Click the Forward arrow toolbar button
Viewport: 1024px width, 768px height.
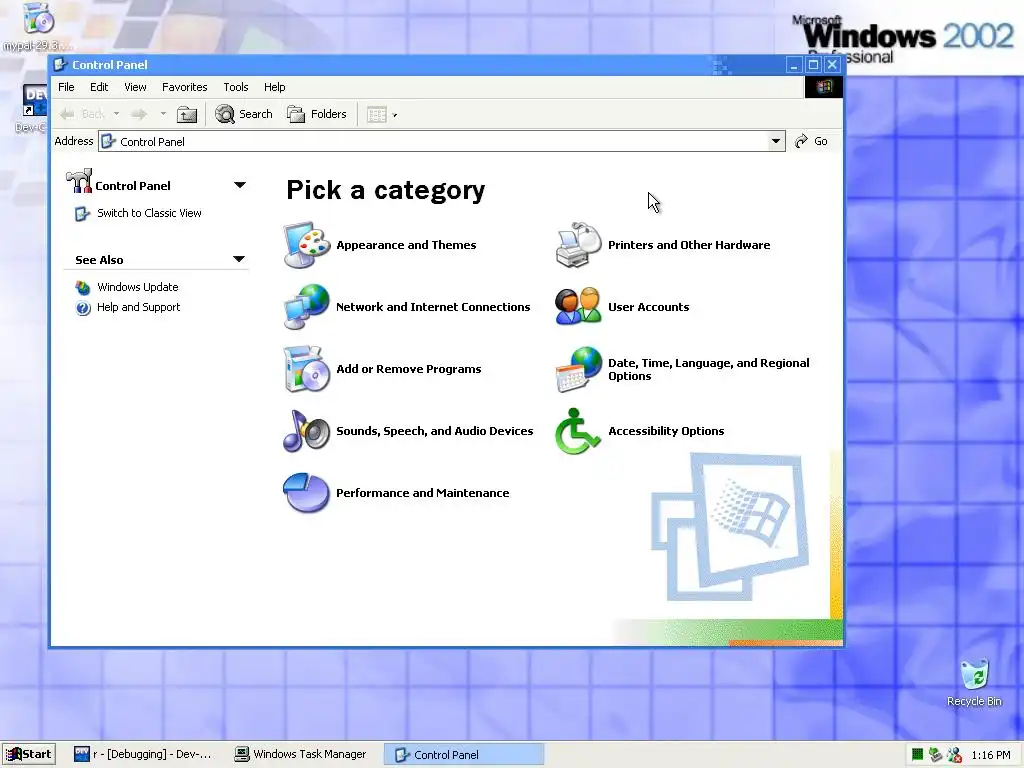click(x=139, y=114)
